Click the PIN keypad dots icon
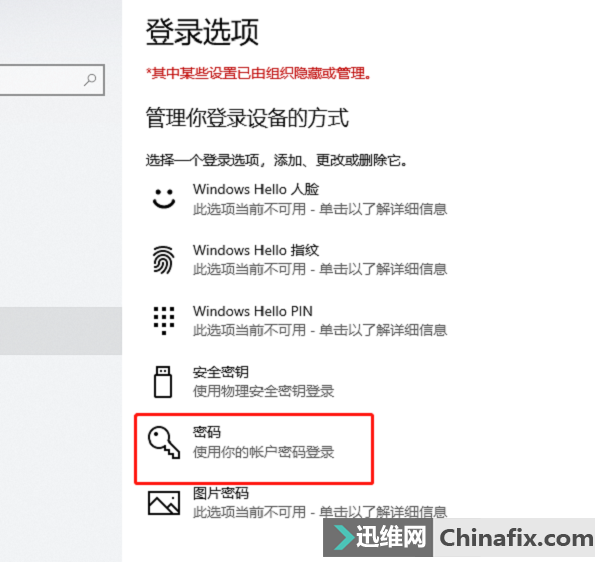 coord(164,321)
